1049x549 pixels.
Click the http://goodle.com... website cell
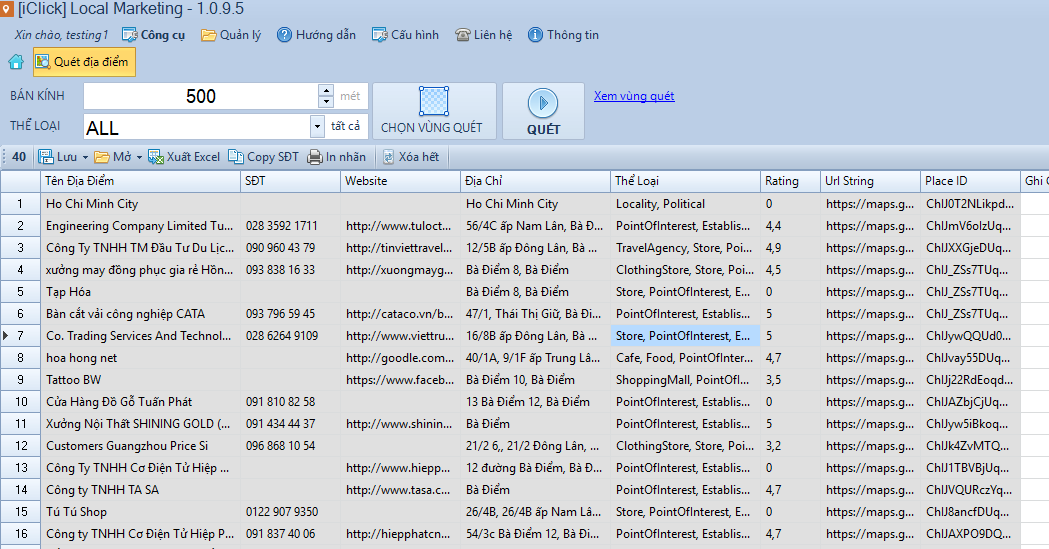click(x=400, y=358)
